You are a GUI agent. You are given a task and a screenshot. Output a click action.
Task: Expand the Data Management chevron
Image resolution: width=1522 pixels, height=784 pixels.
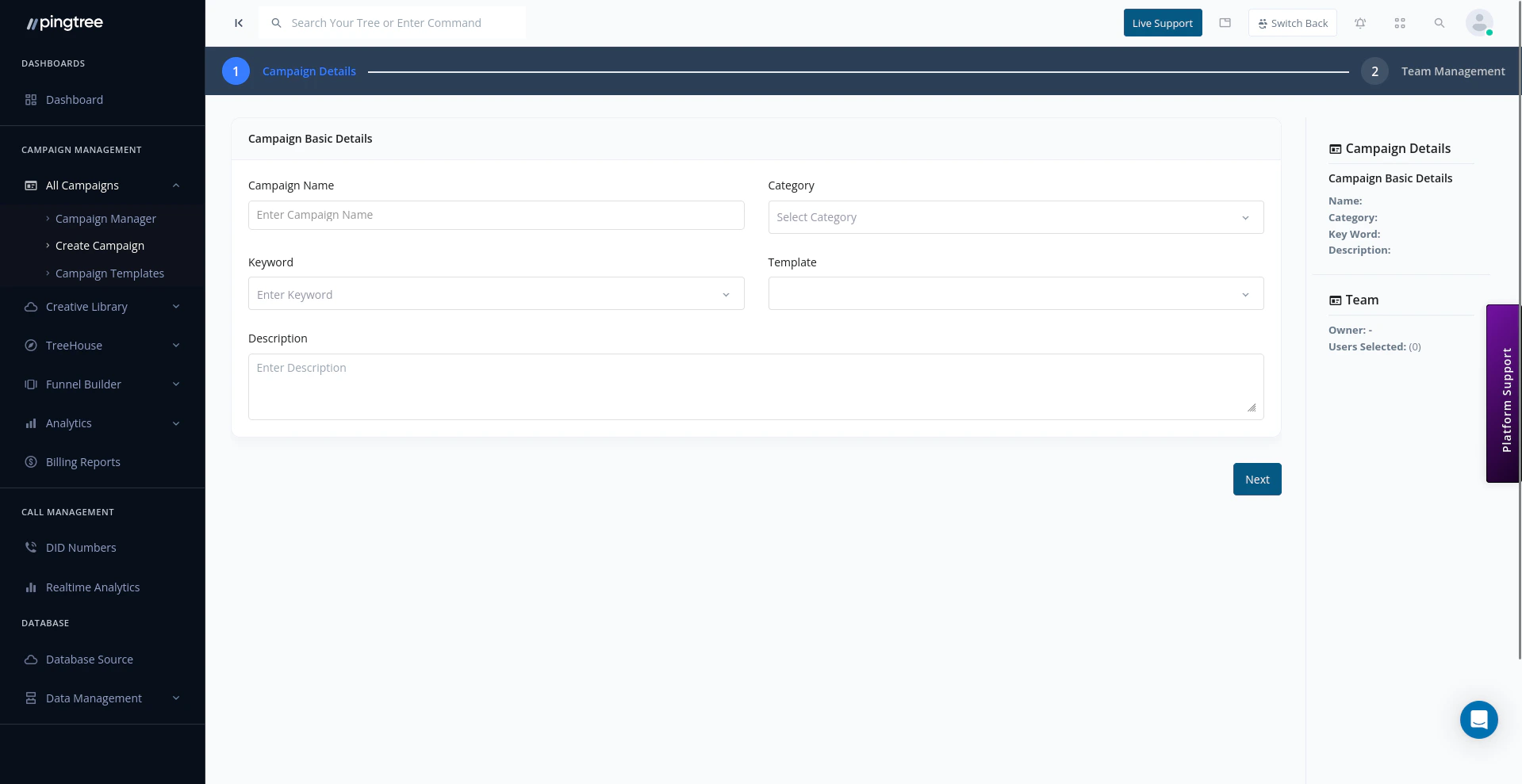point(176,698)
